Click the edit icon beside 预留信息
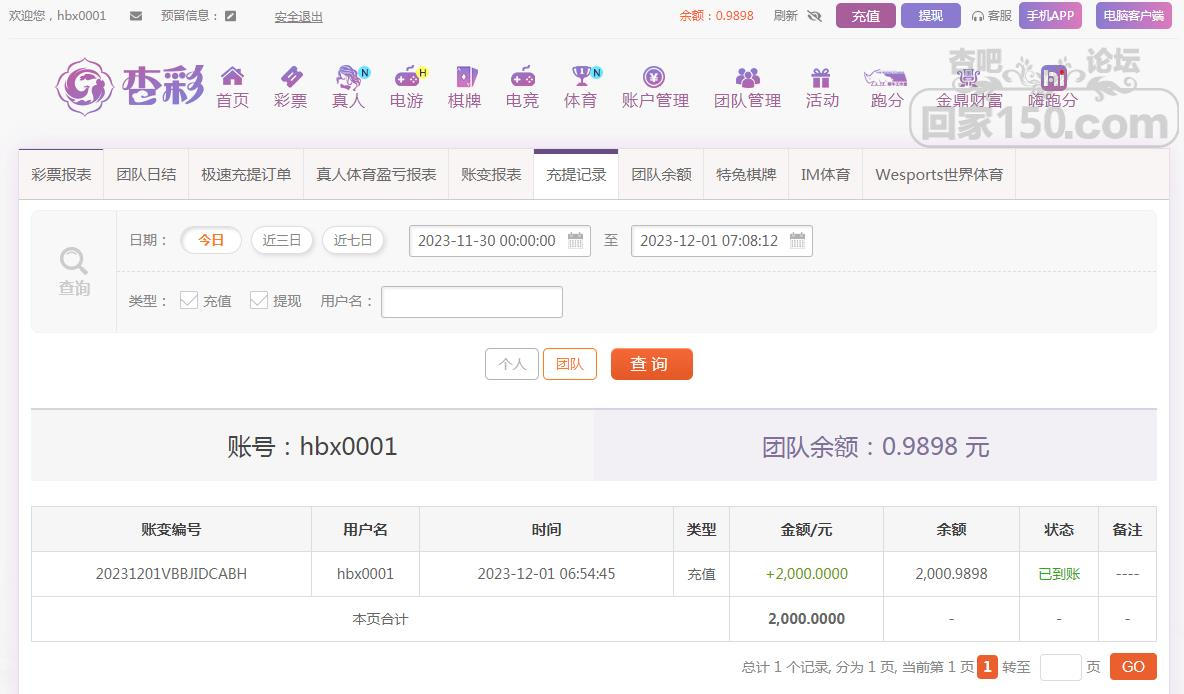Screen dimensions: 1184x694 click(x=231, y=16)
